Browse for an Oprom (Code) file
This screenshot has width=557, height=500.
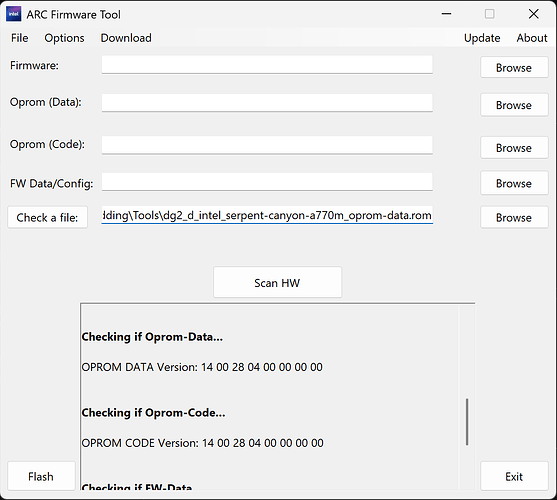[x=514, y=148]
